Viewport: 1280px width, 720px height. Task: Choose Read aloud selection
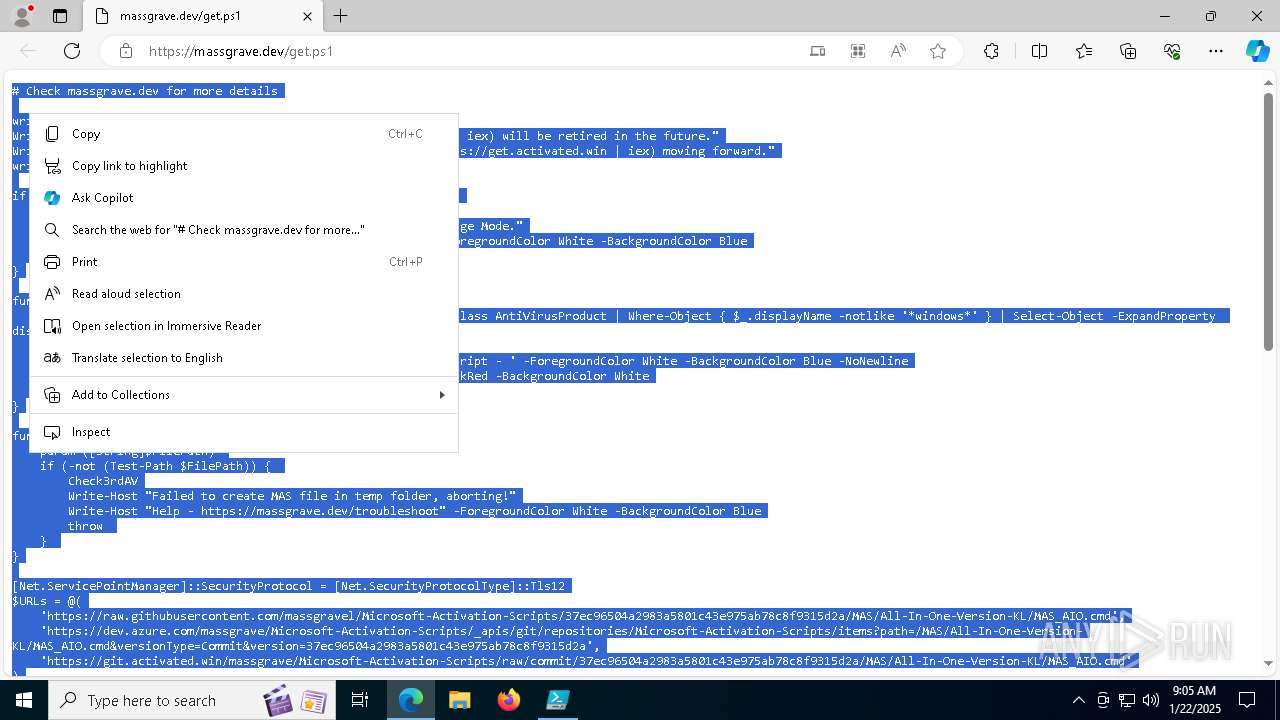point(244,294)
